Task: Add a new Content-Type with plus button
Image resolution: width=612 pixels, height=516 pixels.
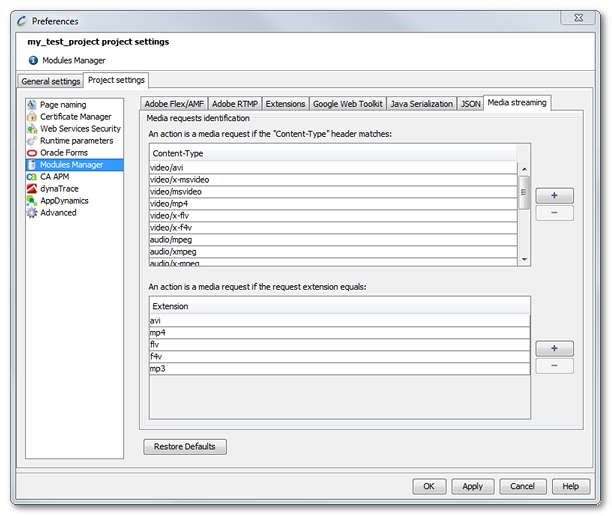Action: coord(554,195)
